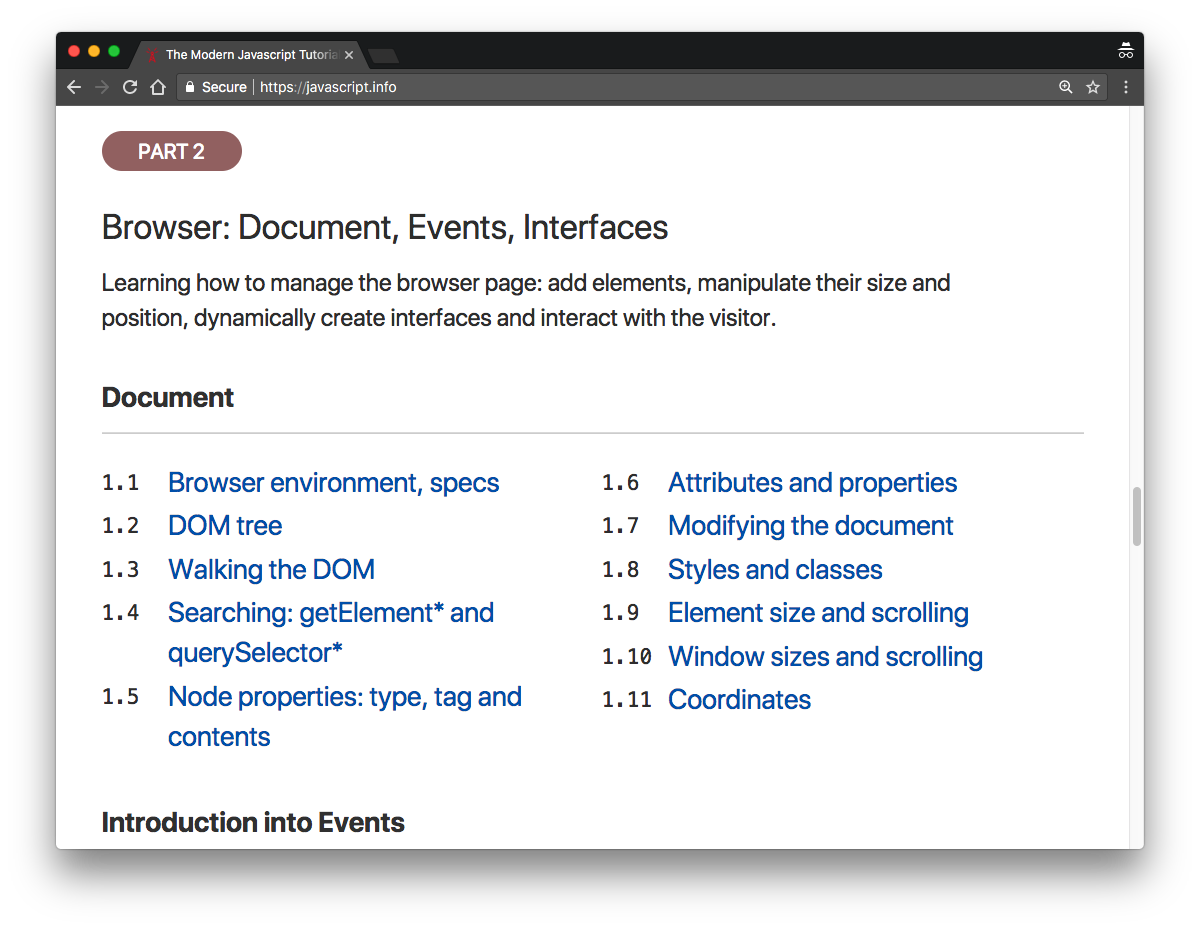
Task: Click chapter number 1.10
Action: click(627, 656)
